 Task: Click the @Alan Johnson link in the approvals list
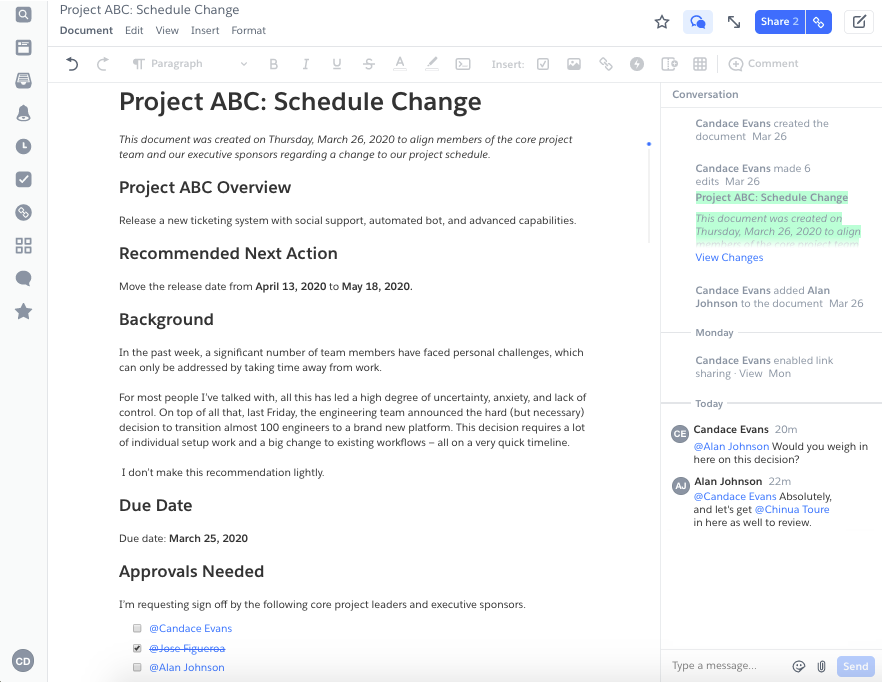point(187,667)
